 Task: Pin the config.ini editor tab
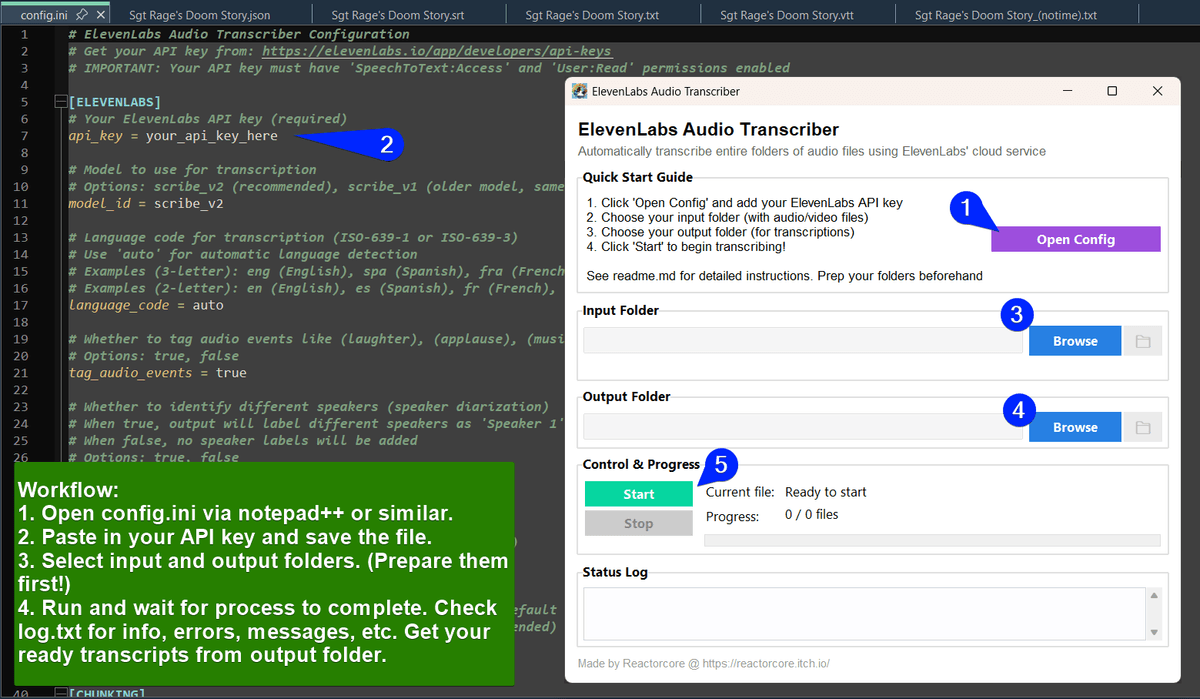pyautogui.click(x=82, y=15)
